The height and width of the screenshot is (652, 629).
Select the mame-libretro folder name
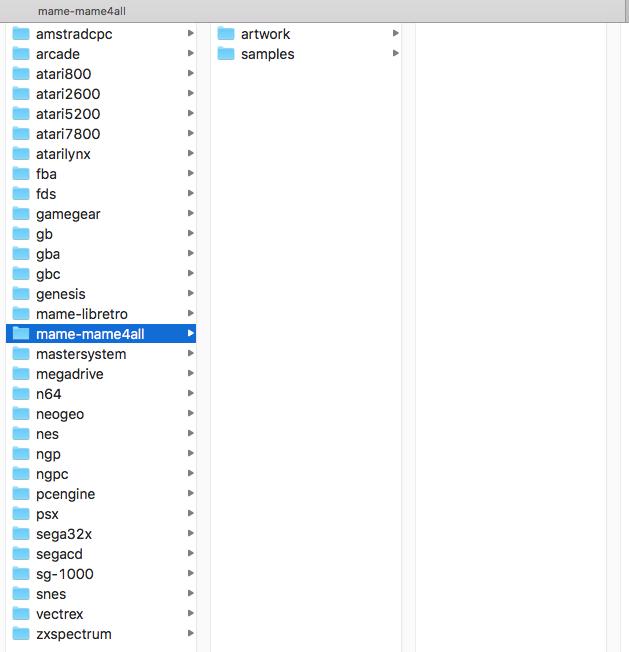pyautogui.click(x=82, y=314)
